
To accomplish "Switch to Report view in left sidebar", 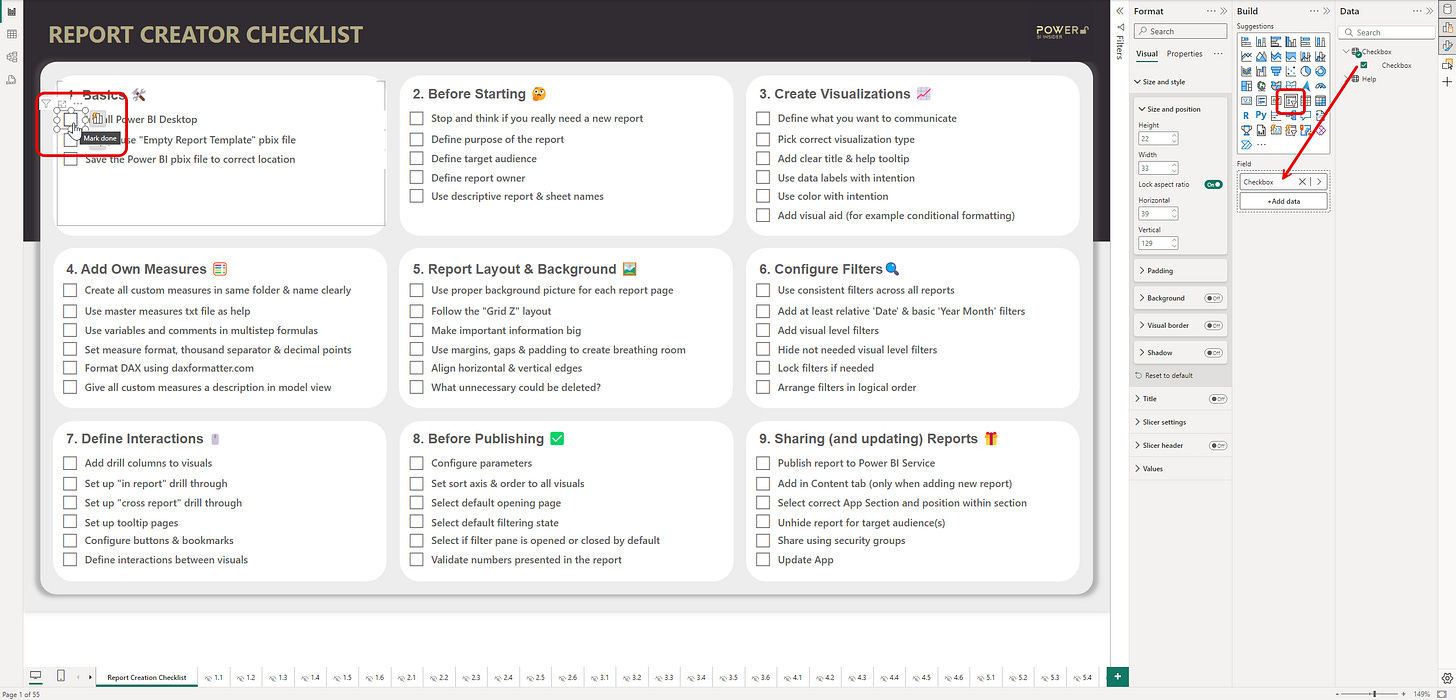I will tap(11, 12).
